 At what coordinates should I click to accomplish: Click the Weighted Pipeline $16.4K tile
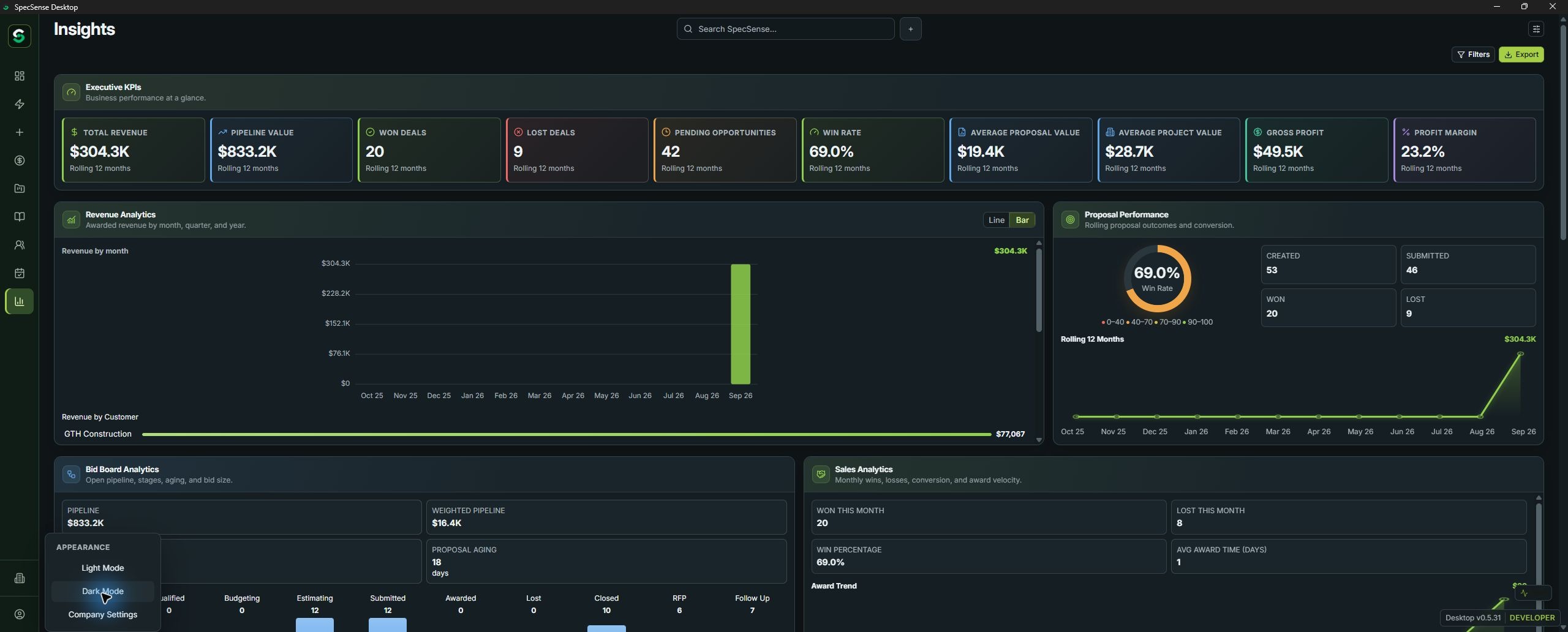[606, 517]
